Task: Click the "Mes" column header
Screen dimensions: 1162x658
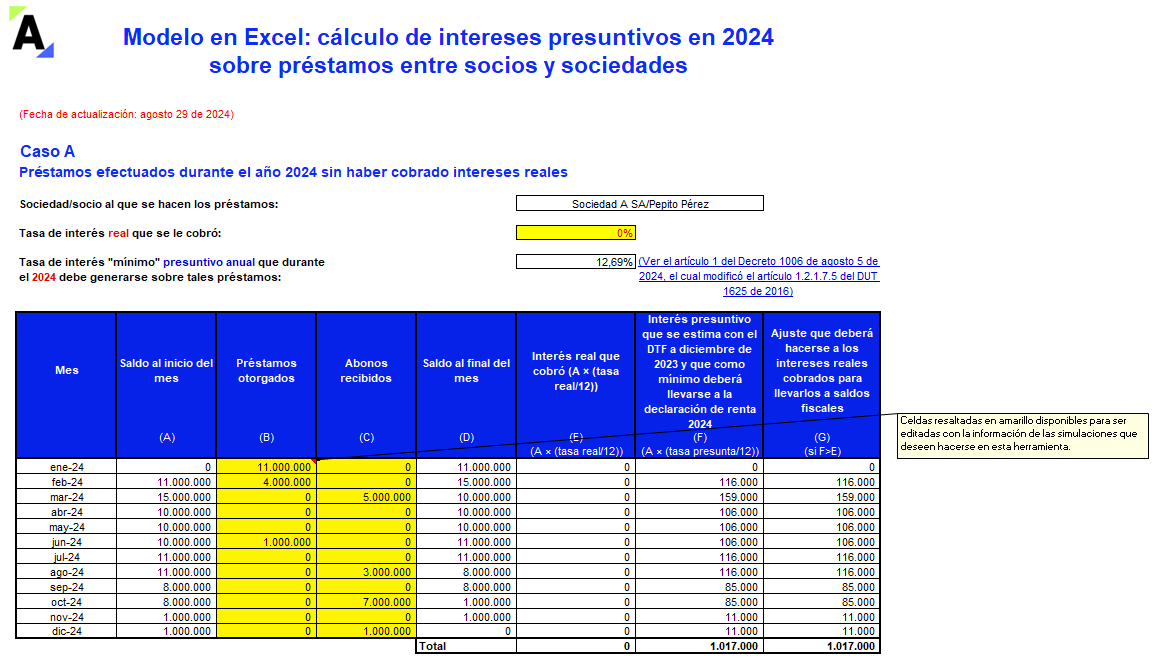Action: tap(66, 385)
